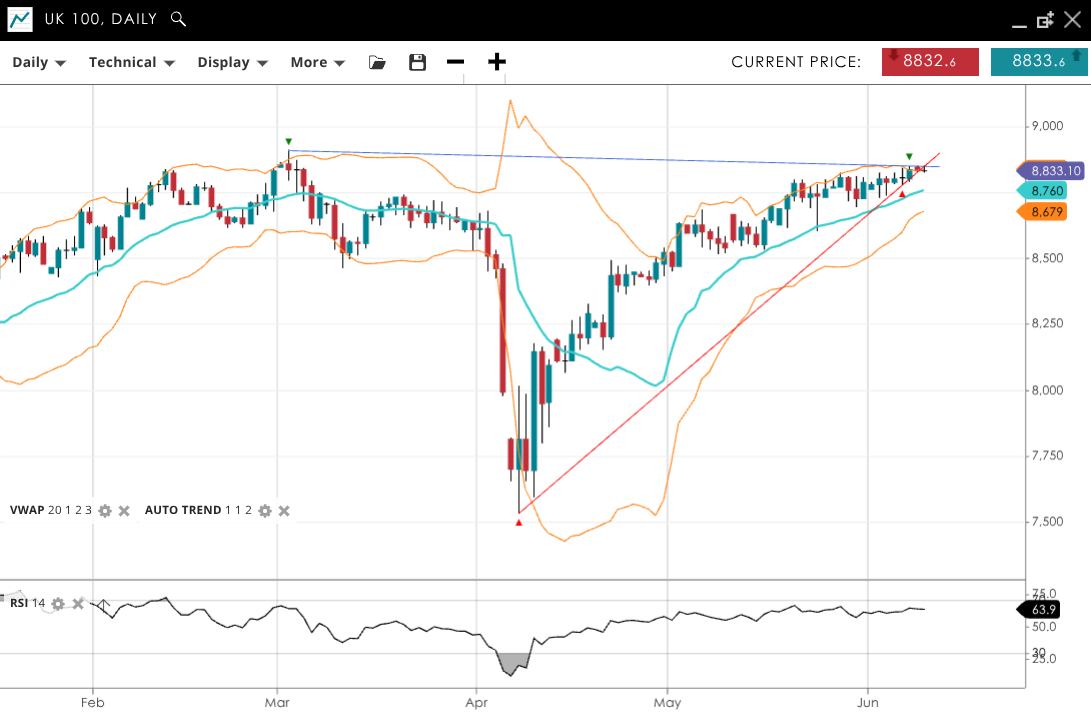Zoom in using the plus icon
The image size is (1091, 716).
[x=497, y=62]
